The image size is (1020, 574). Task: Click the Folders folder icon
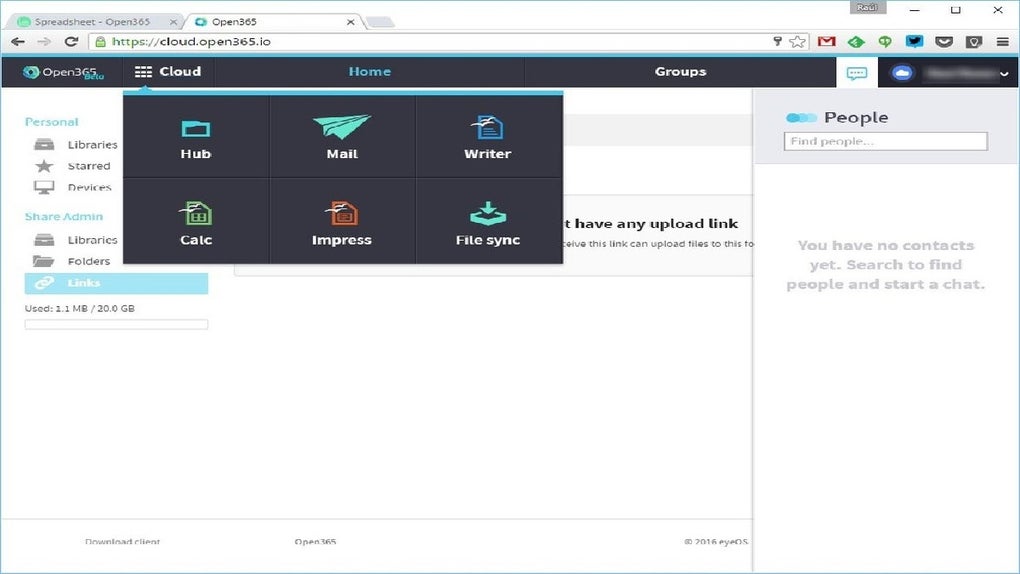44,261
